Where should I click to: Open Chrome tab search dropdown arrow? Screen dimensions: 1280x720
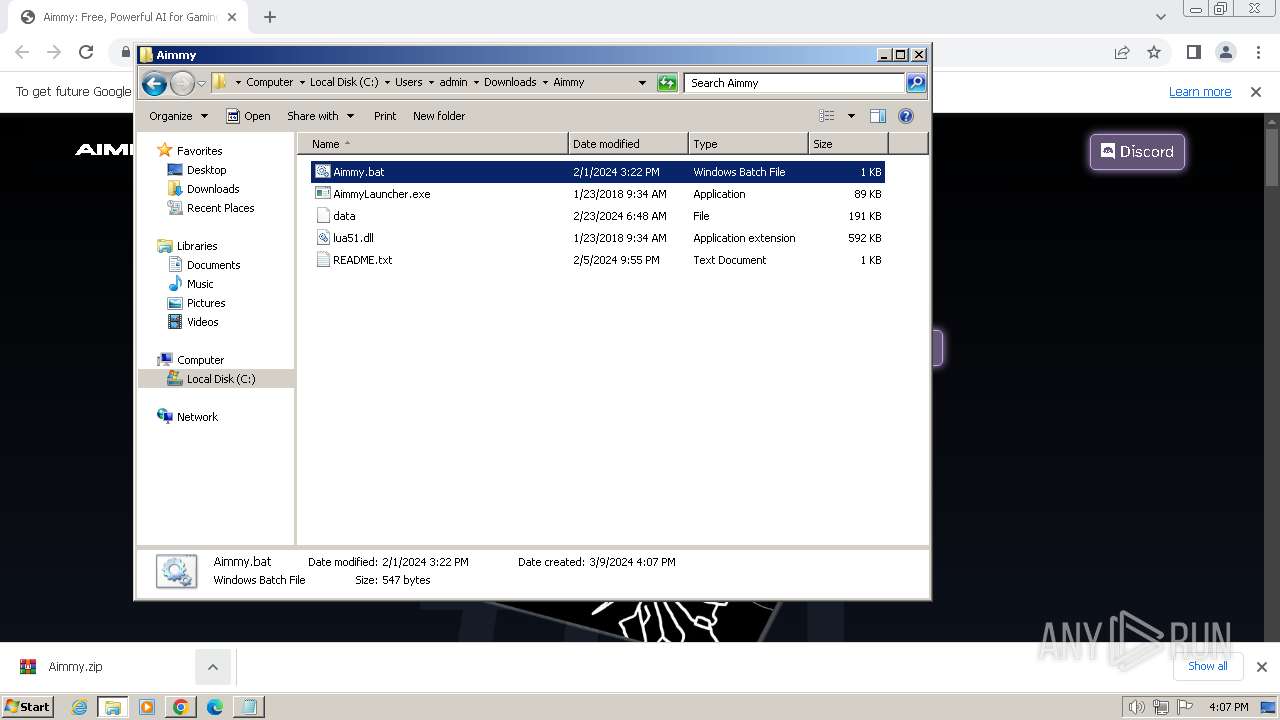1160,17
